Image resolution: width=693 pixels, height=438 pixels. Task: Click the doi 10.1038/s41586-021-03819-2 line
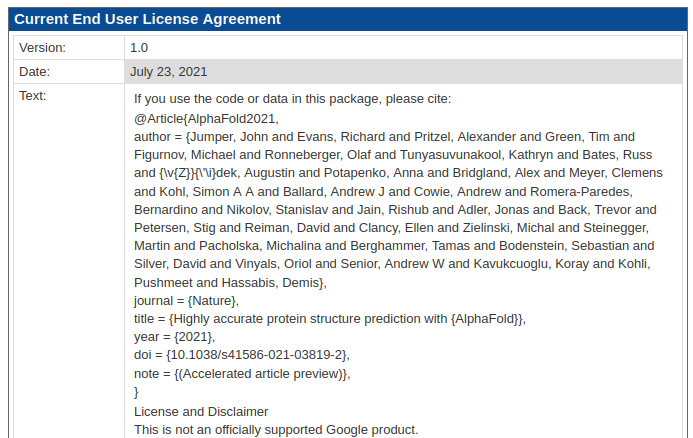pos(241,355)
